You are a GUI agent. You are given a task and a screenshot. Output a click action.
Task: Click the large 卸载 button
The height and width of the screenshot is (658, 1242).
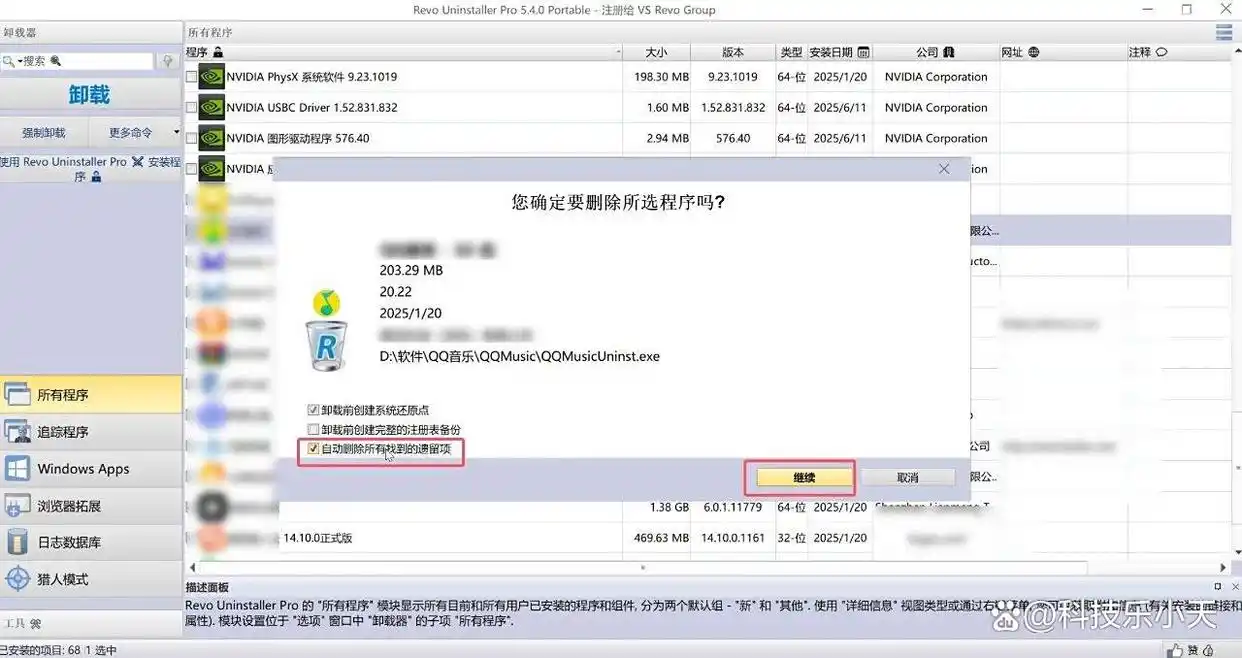pos(90,95)
